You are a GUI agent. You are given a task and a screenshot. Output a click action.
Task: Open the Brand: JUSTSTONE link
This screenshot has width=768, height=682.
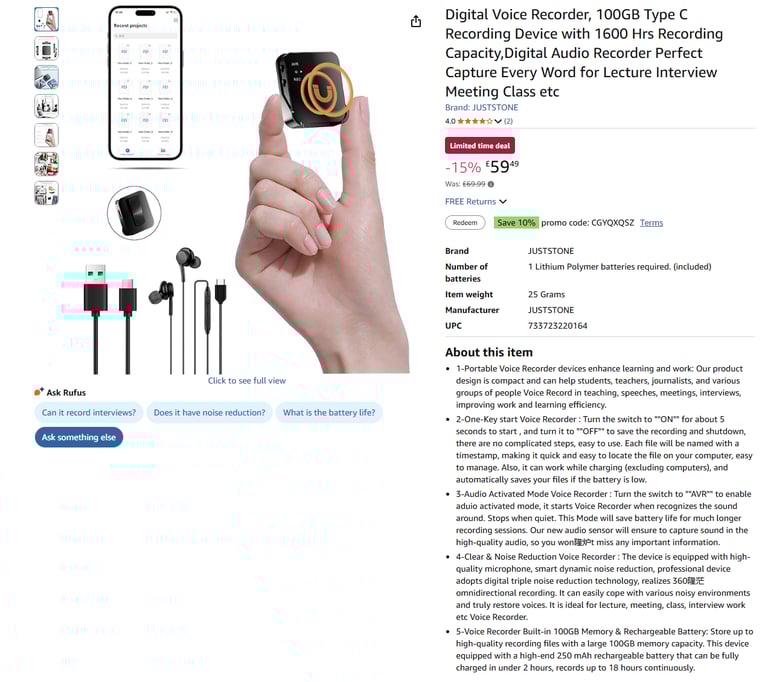pyautogui.click(x=481, y=107)
